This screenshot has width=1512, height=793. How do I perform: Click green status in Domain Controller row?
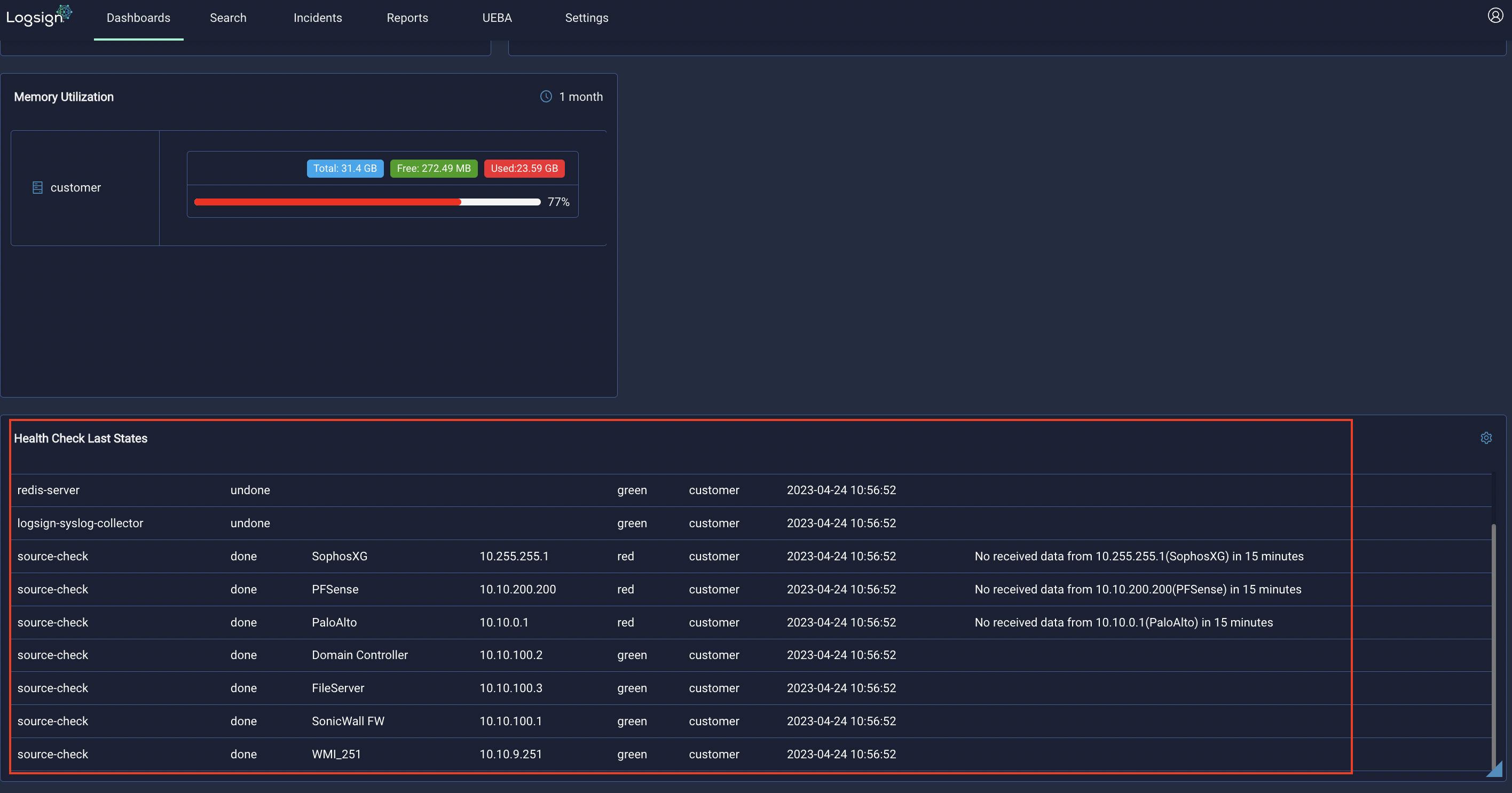tap(632, 655)
